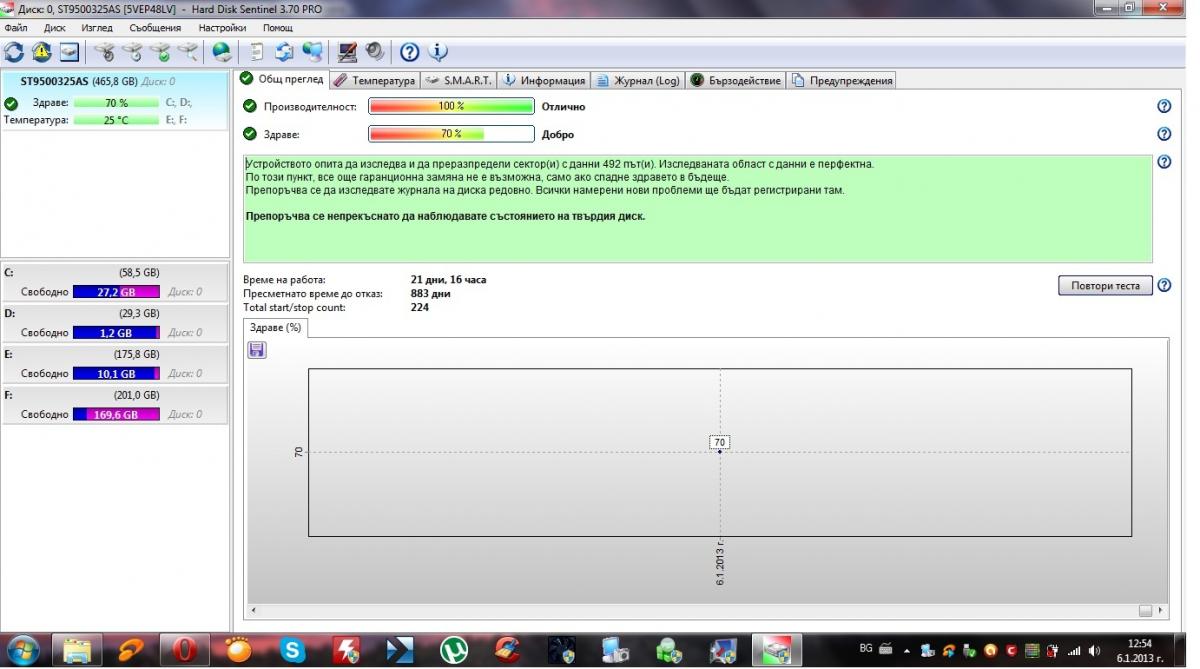Save the health graph with floppy icon
The image size is (1200, 669).
pyautogui.click(x=256, y=349)
